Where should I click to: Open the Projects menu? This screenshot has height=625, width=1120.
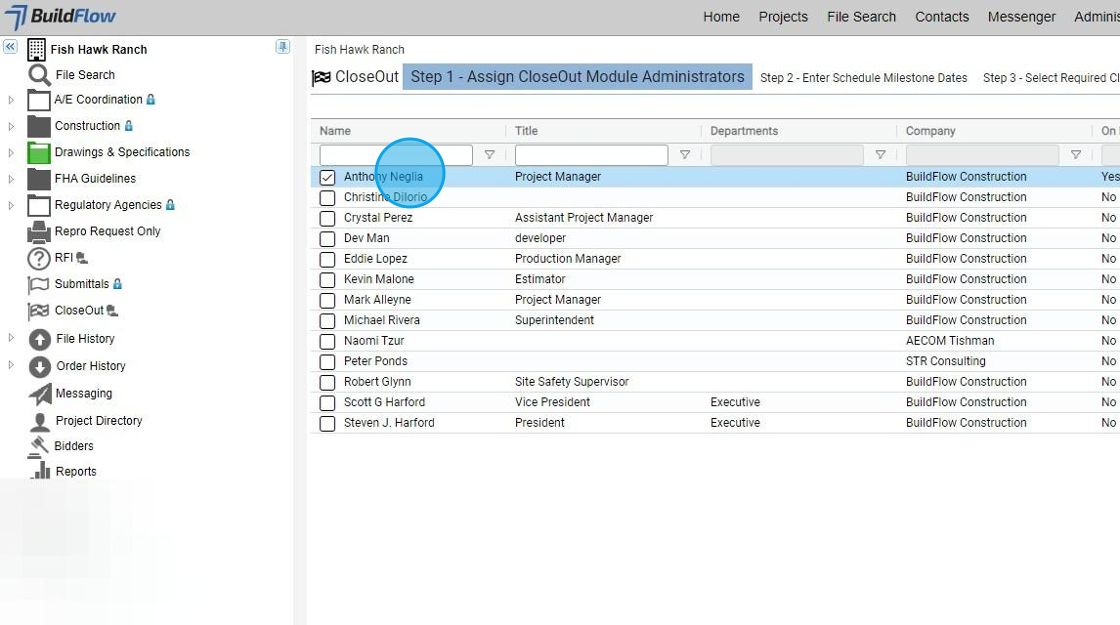[783, 17]
